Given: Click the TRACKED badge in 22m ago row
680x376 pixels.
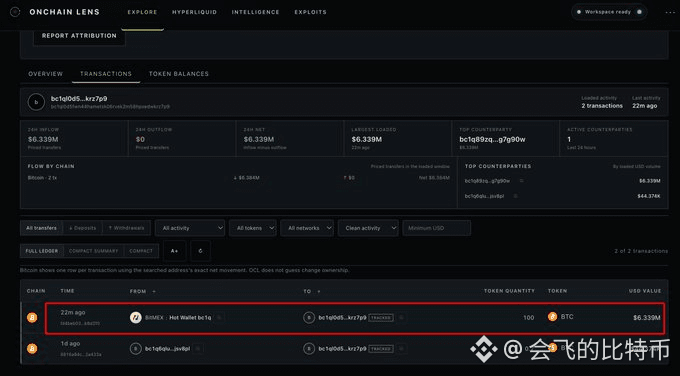Looking at the screenshot, I should pos(381,317).
